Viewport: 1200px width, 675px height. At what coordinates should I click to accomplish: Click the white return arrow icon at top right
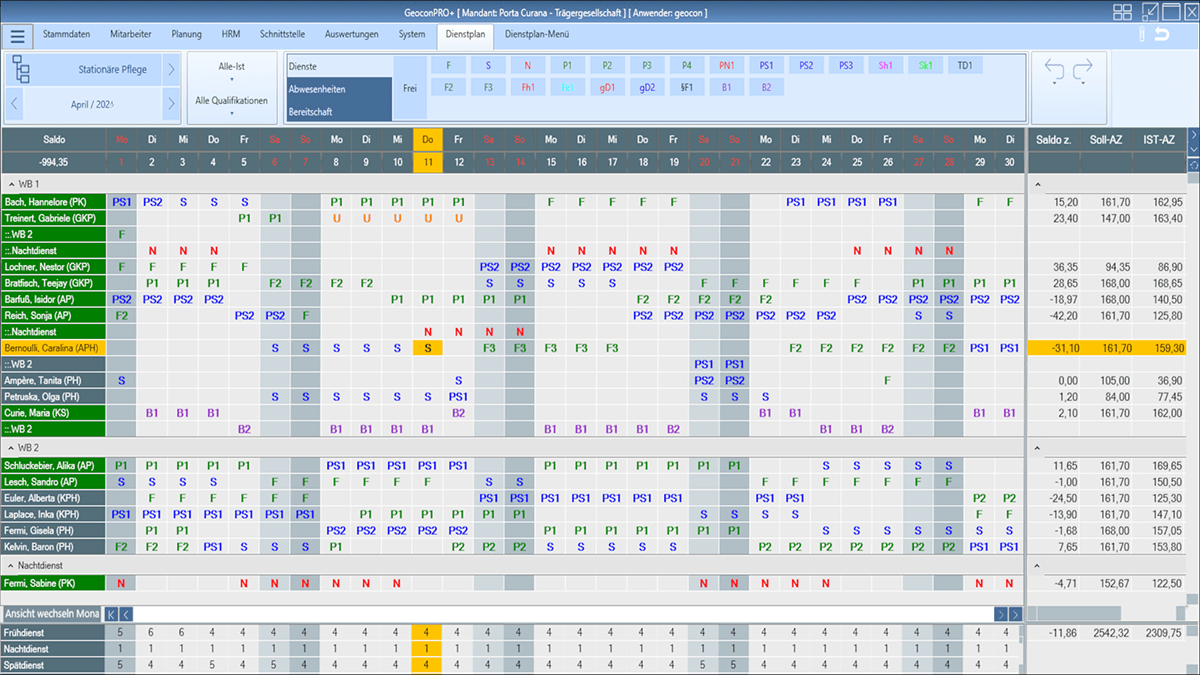click(1161, 36)
